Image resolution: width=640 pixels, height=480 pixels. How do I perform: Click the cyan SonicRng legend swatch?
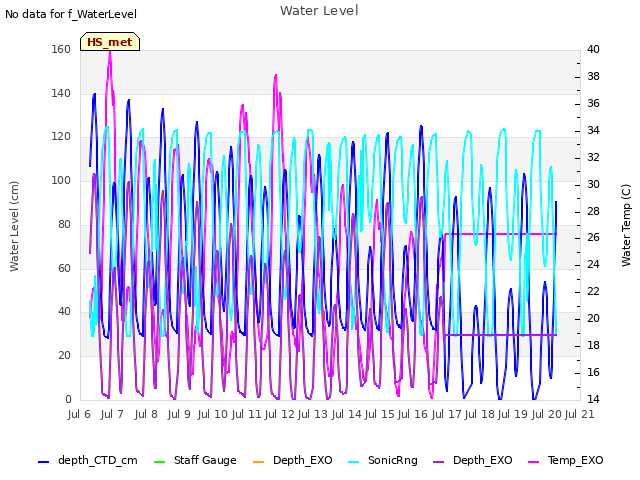click(x=353, y=462)
